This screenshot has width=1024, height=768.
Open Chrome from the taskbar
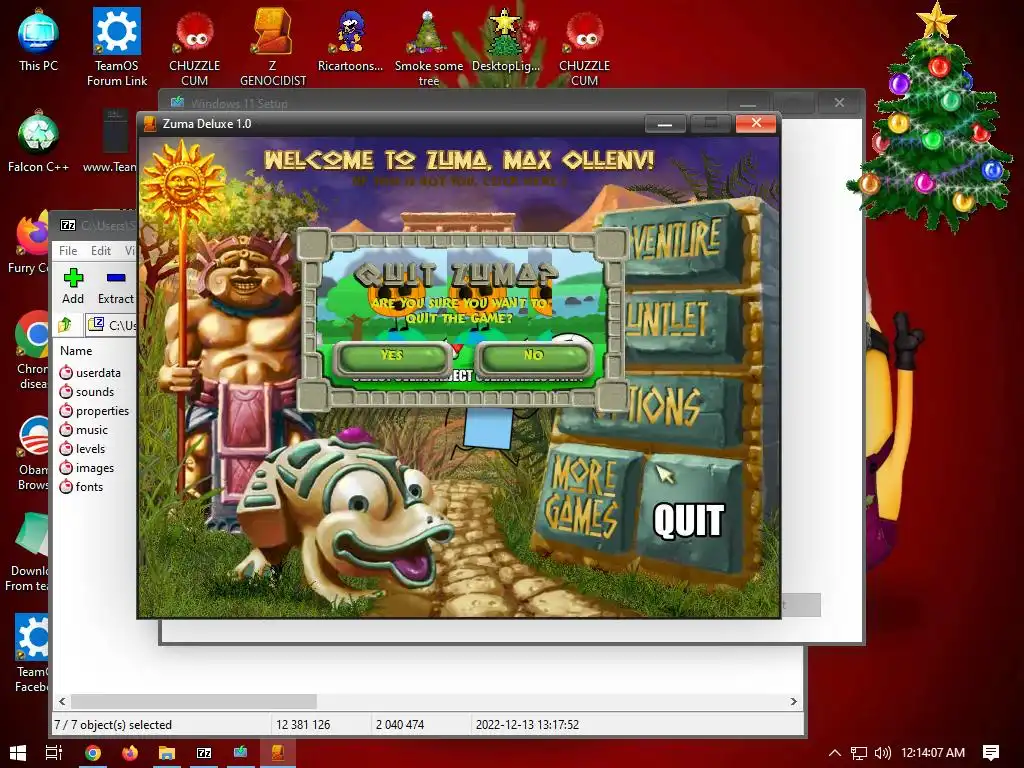(x=93, y=753)
